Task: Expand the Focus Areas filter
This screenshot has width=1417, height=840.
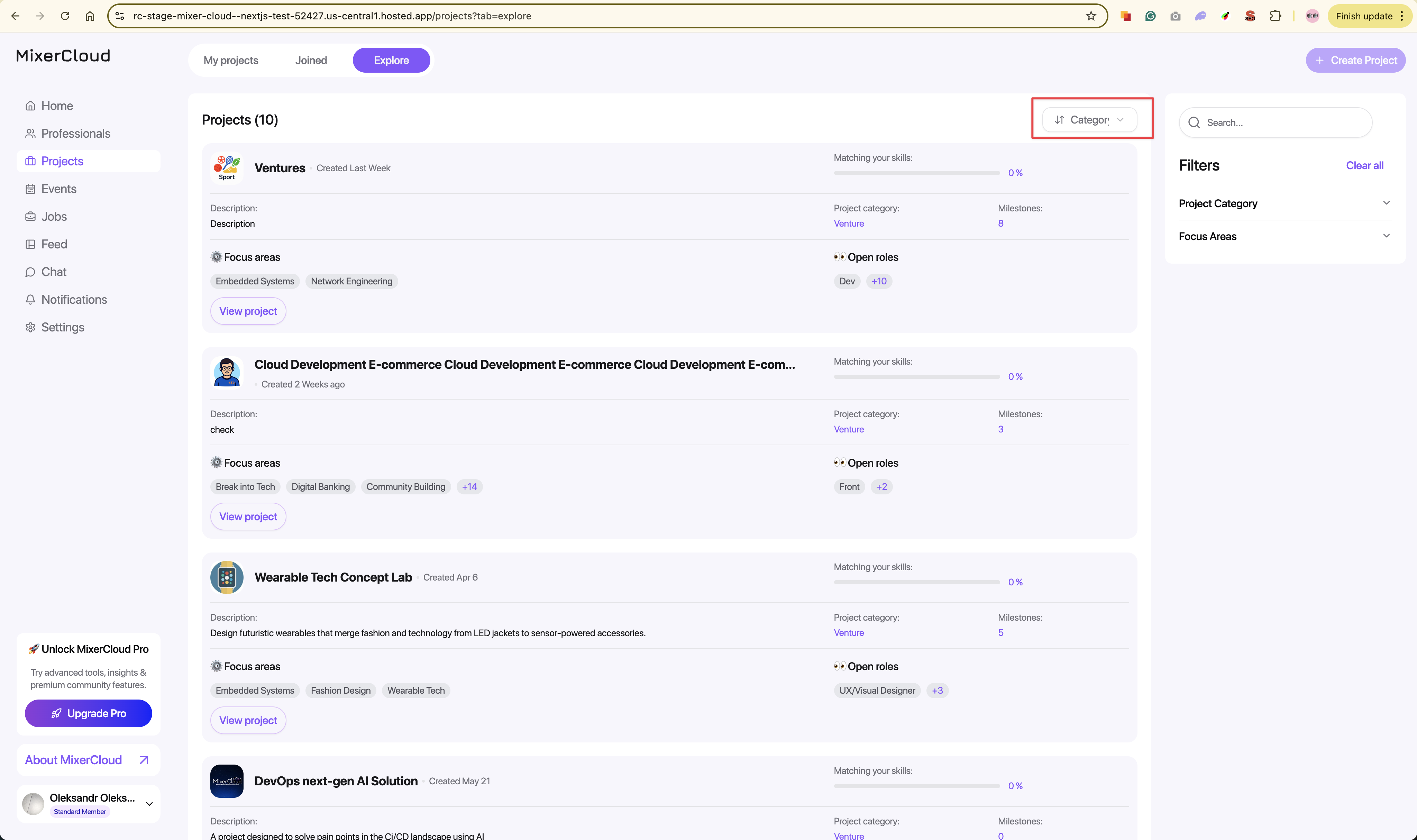Action: [1386, 236]
